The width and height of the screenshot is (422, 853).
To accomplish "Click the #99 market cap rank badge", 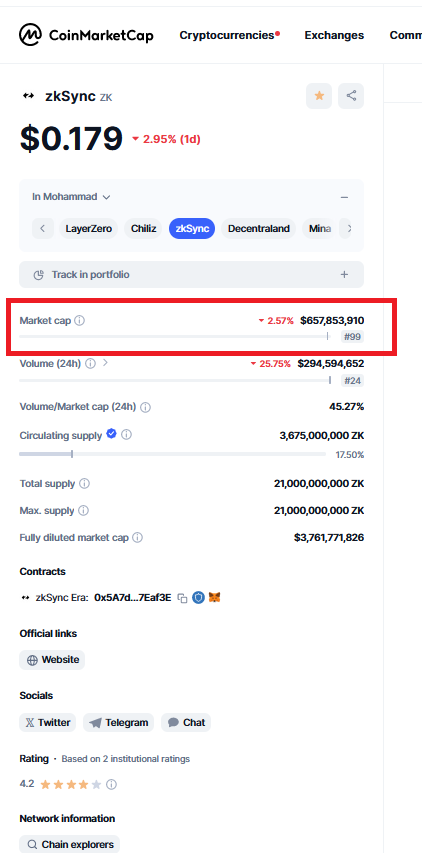I will pos(352,337).
